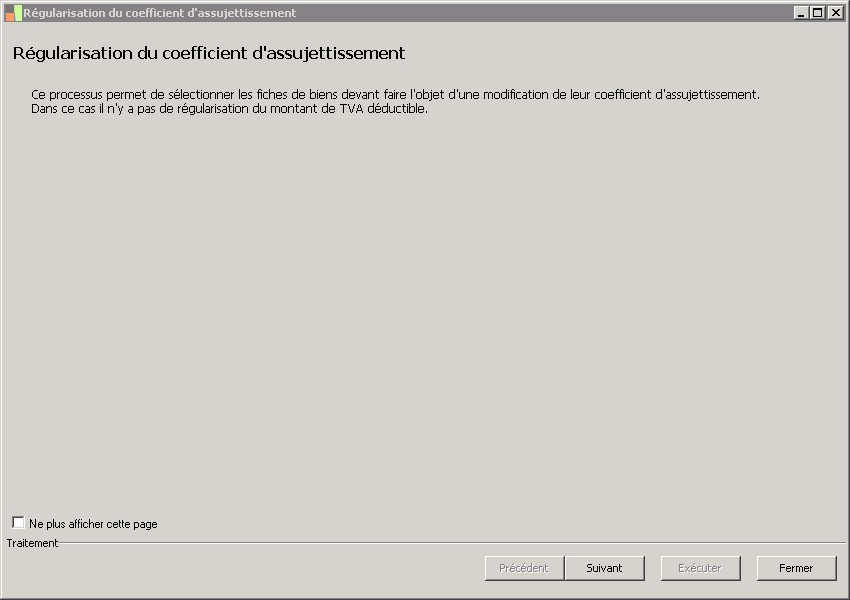
Task: Click the application icon in the title bar
Action: pos(13,13)
